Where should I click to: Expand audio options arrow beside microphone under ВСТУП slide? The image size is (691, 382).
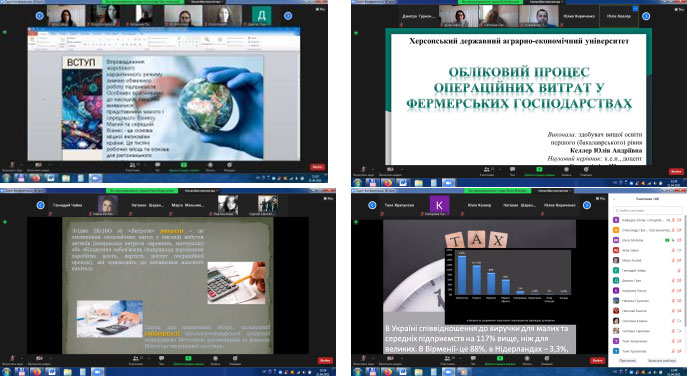point(21,165)
